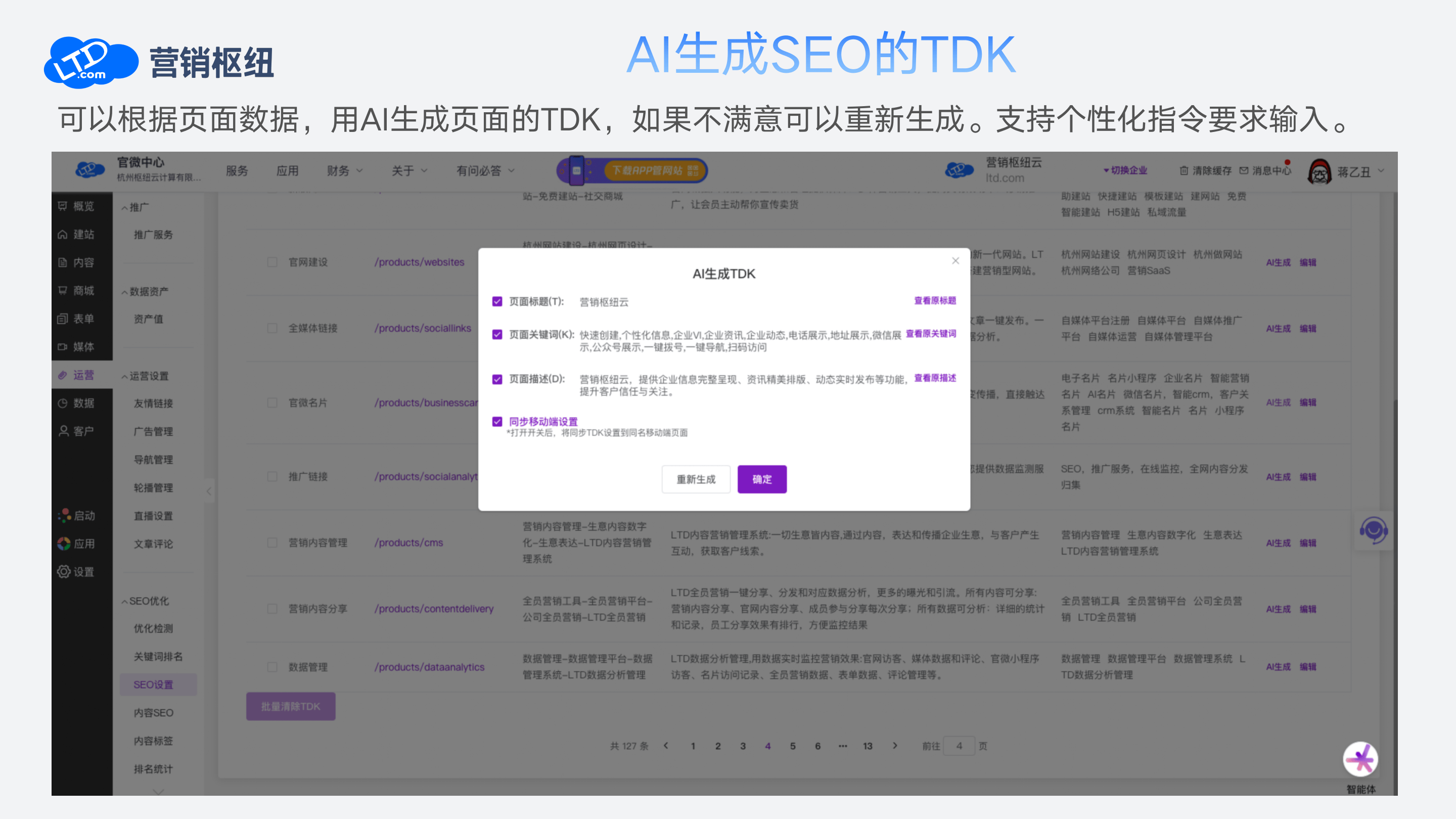Go to page 5 in pagination
Viewport: 1456px width, 819px height.
coord(792,746)
